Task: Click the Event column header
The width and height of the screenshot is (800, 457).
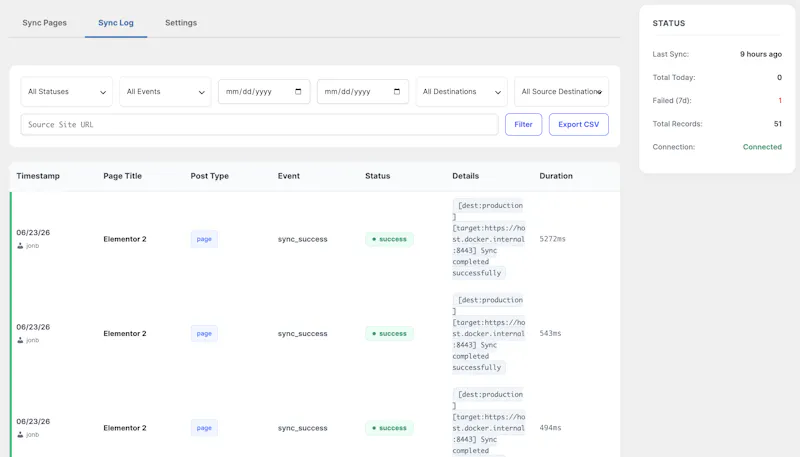Action: pyautogui.click(x=289, y=176)
